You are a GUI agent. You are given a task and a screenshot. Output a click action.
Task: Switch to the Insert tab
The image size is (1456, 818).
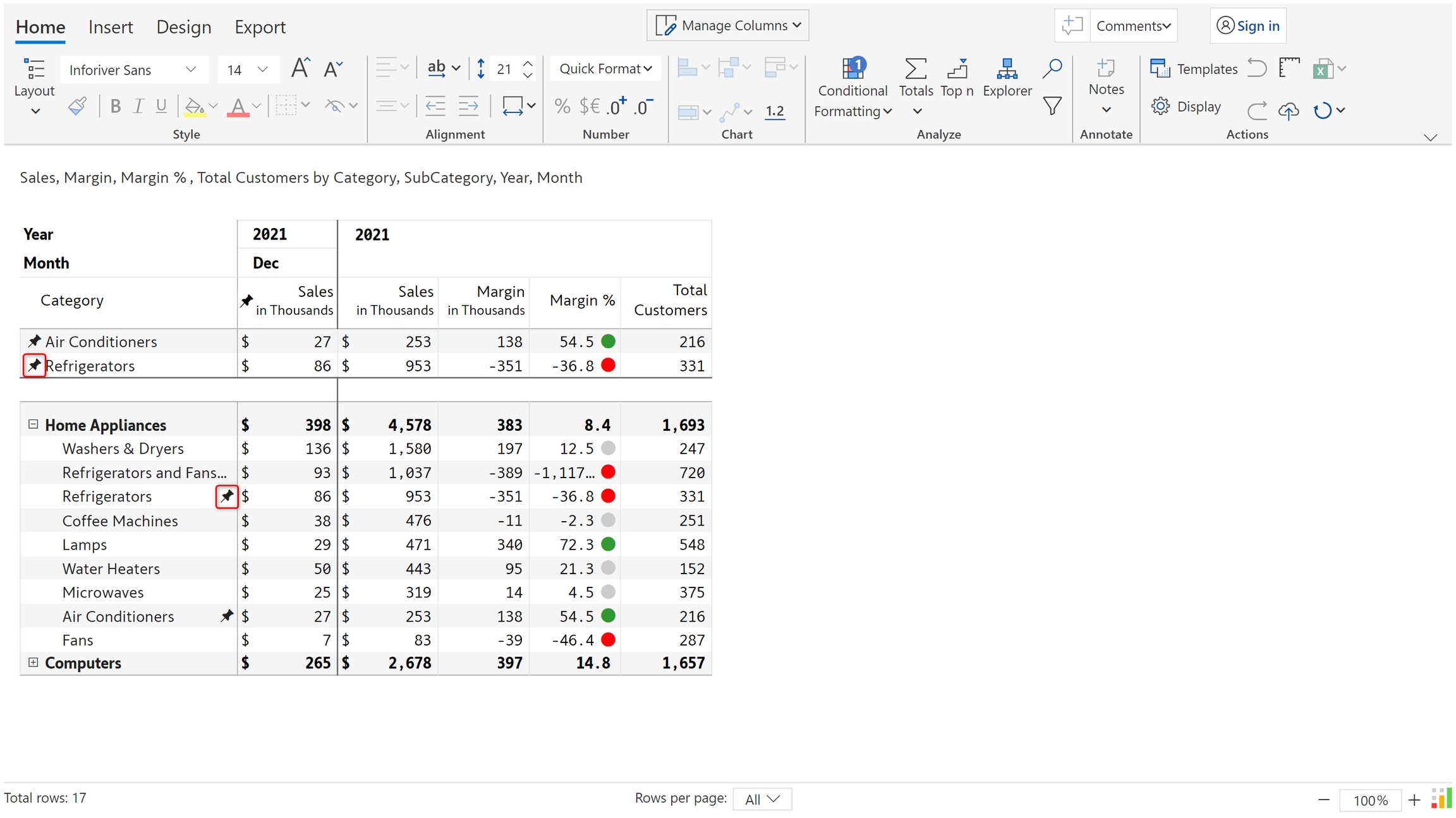[111, 27]
